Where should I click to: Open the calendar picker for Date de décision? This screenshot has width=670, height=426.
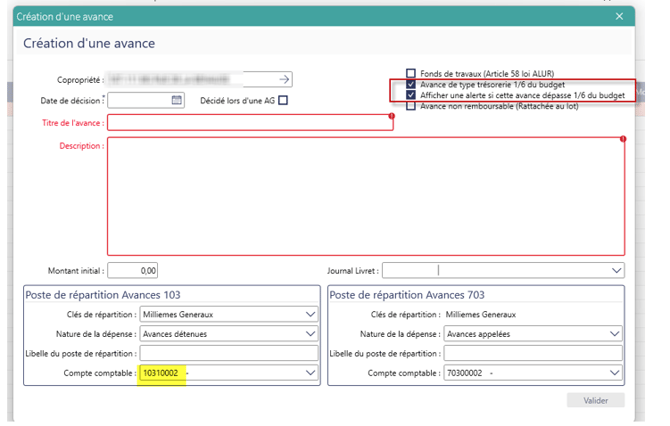click(177, 100)
